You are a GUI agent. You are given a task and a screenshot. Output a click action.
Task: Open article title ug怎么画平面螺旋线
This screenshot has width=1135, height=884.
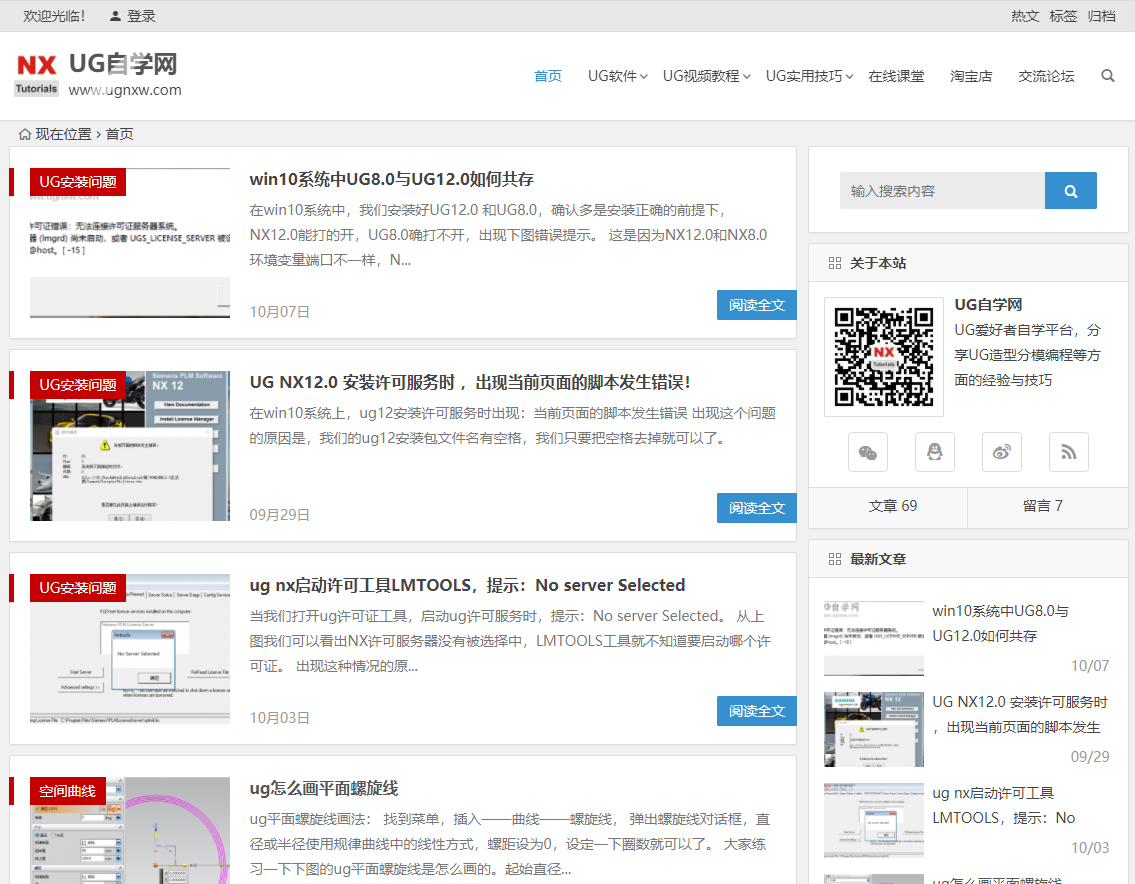click(x=324, y=789)
